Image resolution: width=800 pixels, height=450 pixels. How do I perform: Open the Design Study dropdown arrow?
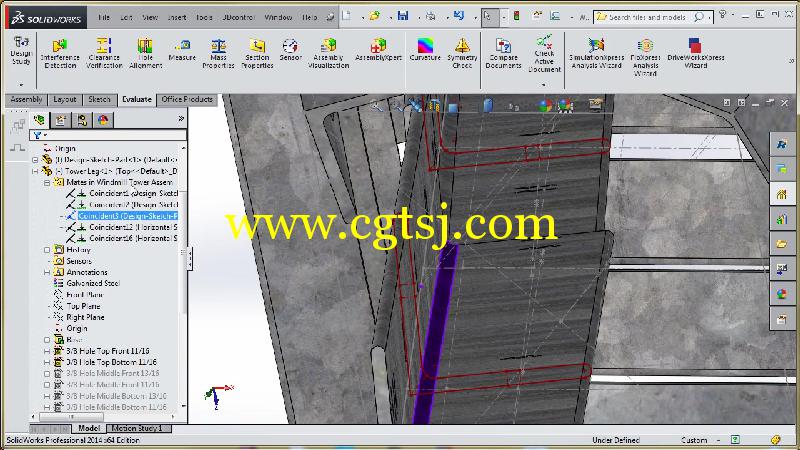pos(21,84)
